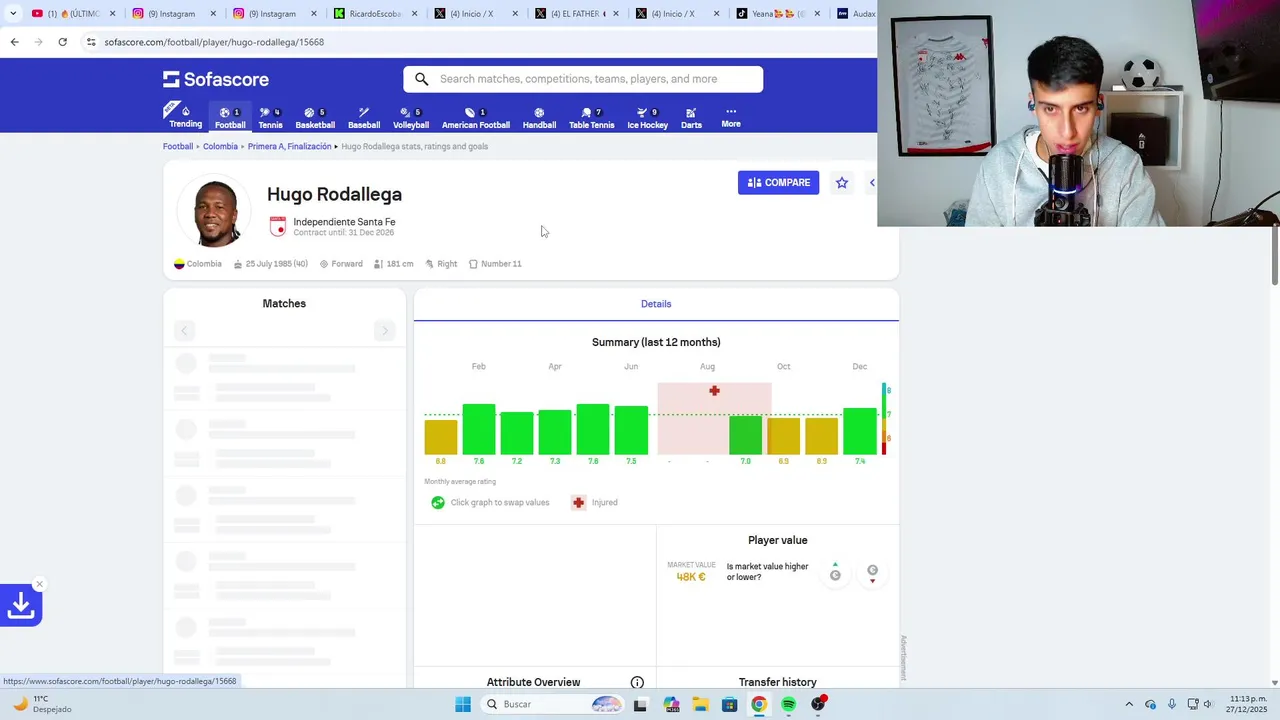This screenshot has height=720, width=1280.
Task: Close the download widget overlay
Action: point(39,584)
